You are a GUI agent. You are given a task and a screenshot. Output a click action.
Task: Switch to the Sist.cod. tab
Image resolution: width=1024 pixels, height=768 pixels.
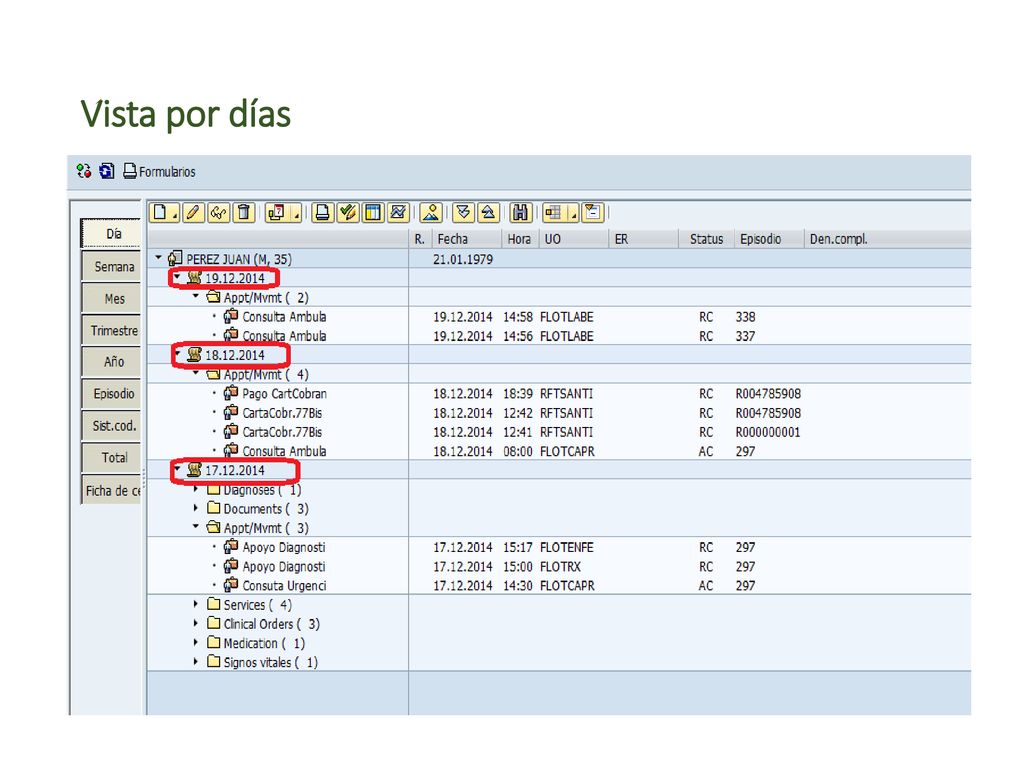point(111,426)
